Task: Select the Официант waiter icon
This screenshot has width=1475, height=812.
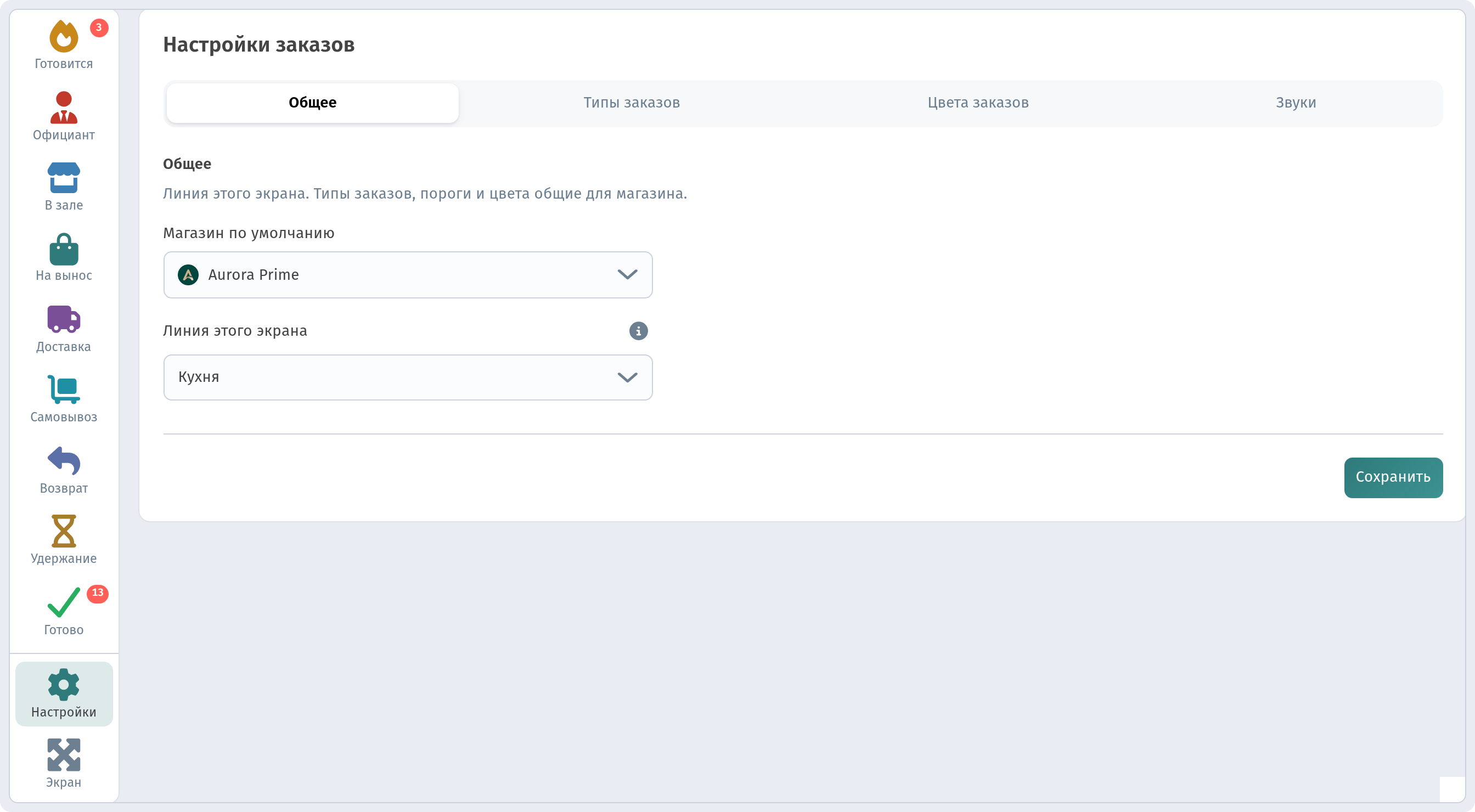Action: coord(64,108)
